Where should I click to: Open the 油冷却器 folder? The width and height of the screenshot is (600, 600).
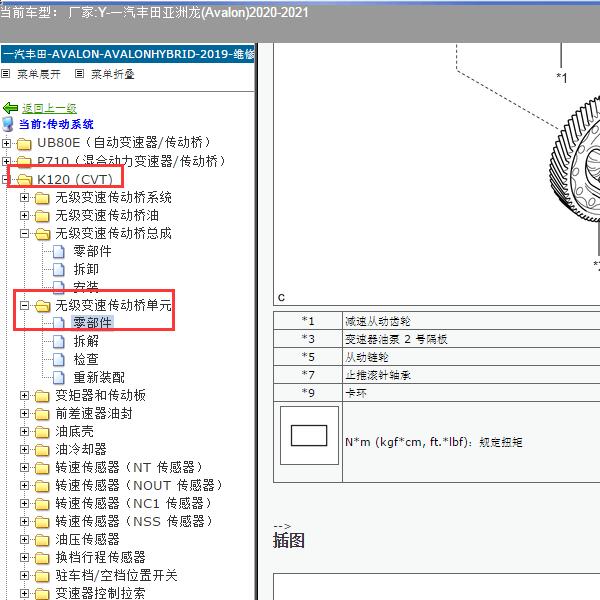[81, 449]
